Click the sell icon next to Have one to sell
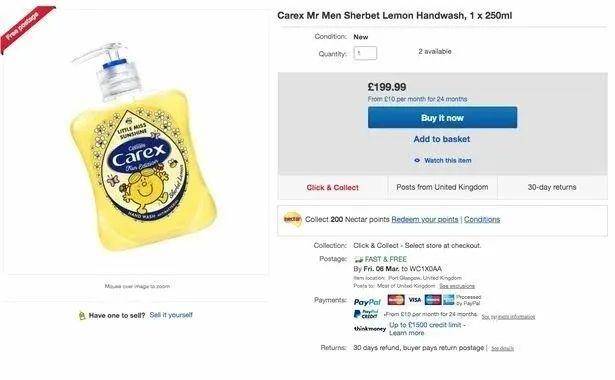 (82, 315)
